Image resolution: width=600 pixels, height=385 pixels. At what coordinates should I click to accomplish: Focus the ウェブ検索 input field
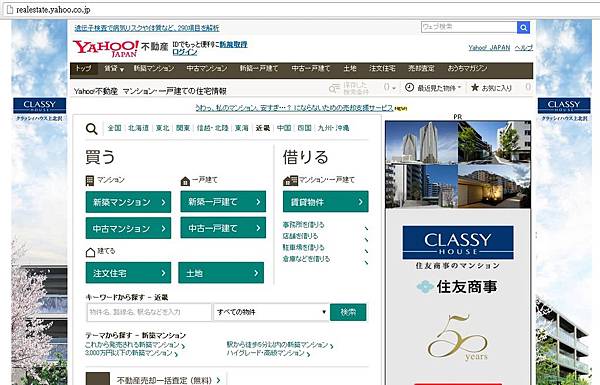(469, 27)
